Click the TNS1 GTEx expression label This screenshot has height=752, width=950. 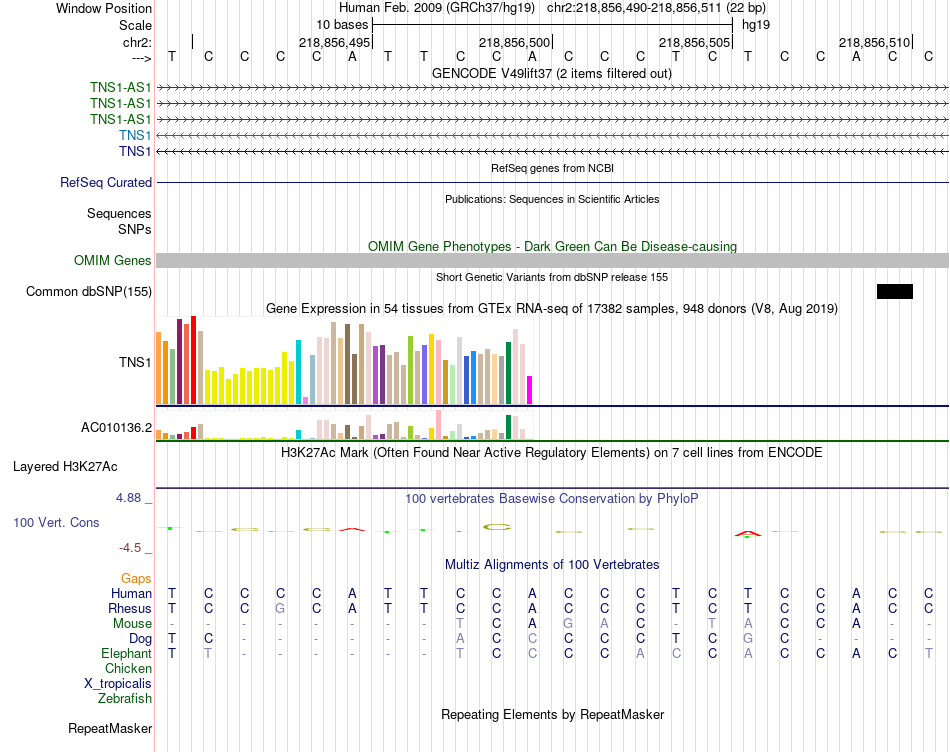click(135, 362)
